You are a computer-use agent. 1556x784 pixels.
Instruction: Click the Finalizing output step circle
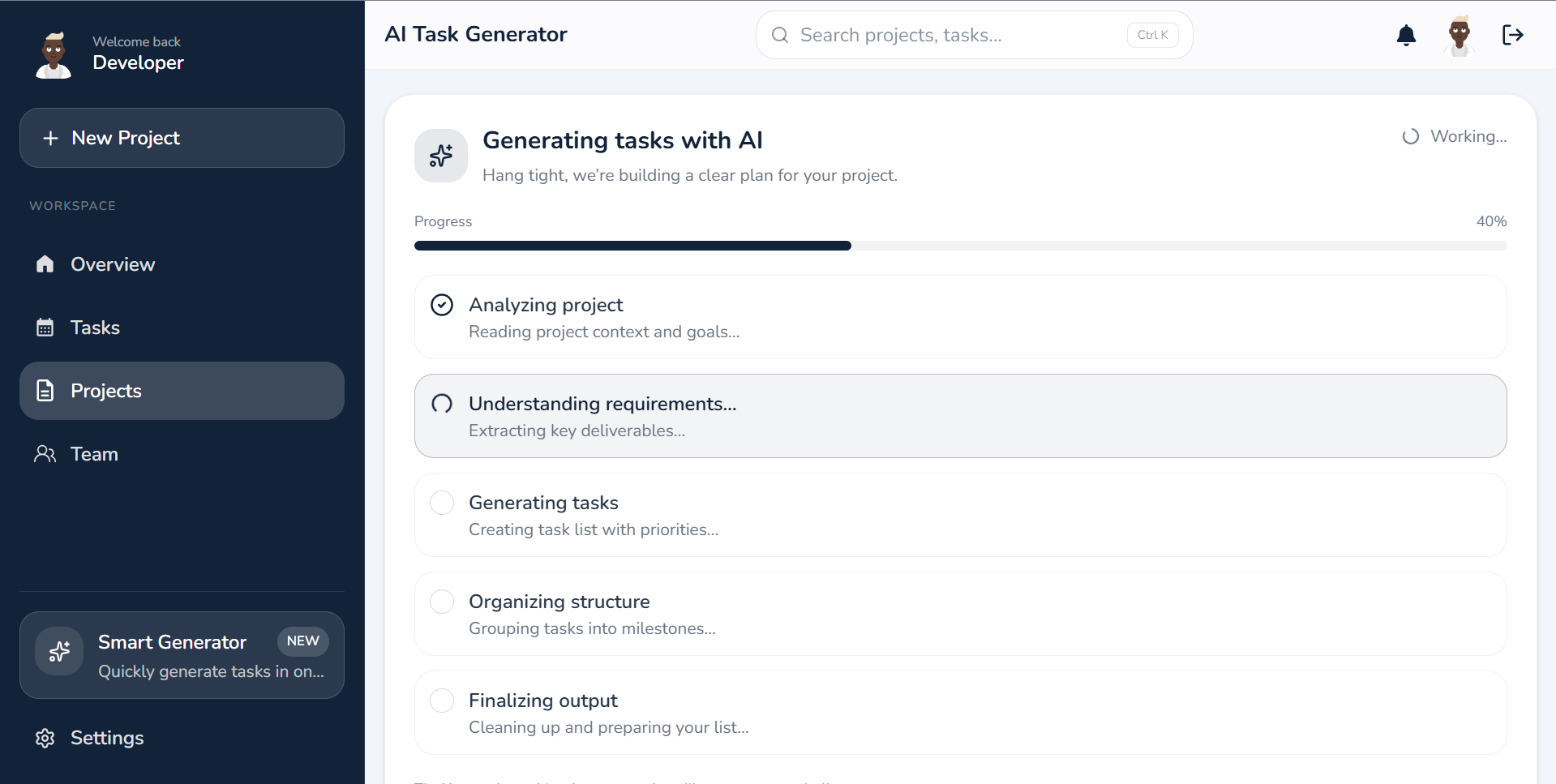[442, 700]
